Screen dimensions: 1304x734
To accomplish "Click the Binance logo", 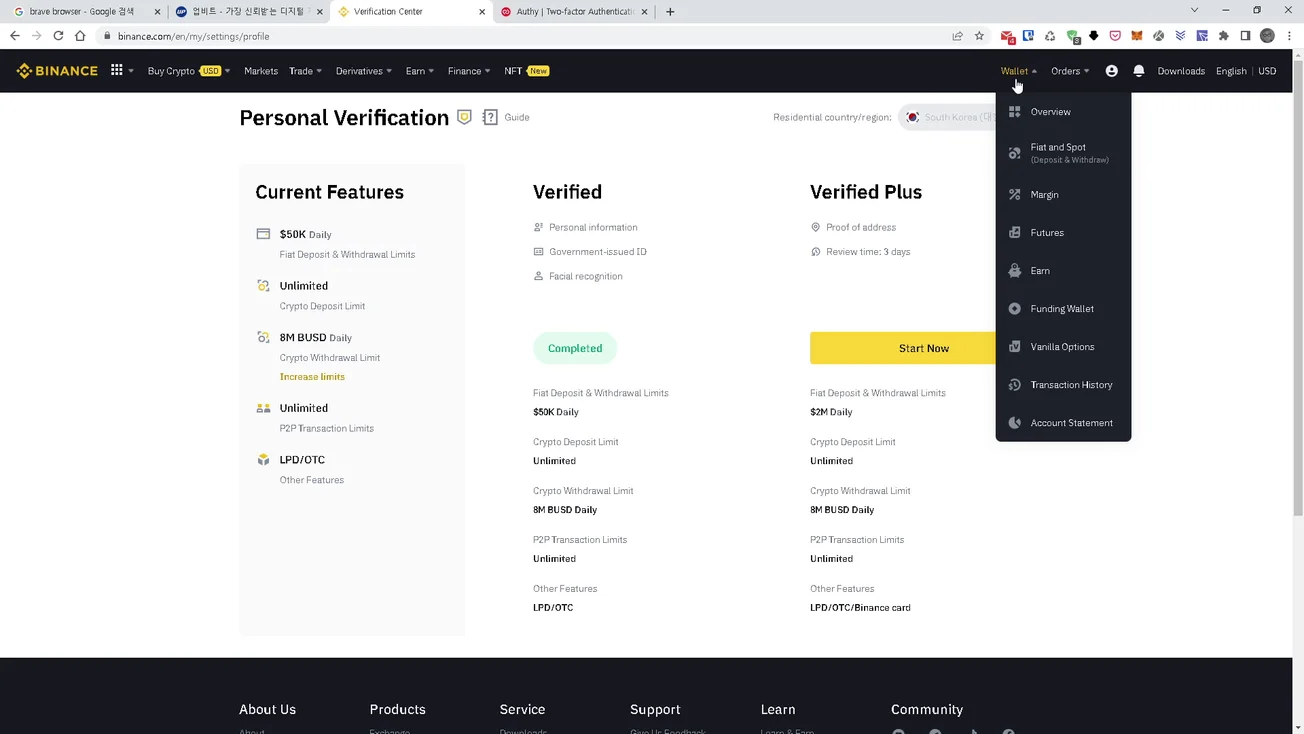I will click(57, 71).
